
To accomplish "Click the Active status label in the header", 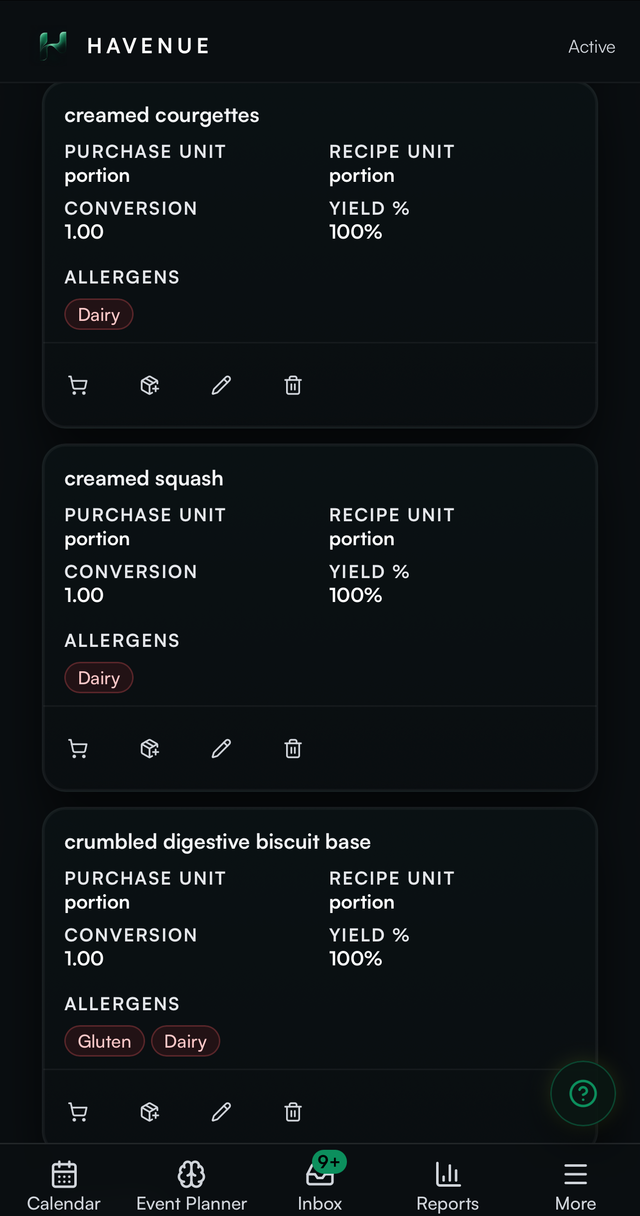I will (x=592, y=47).
